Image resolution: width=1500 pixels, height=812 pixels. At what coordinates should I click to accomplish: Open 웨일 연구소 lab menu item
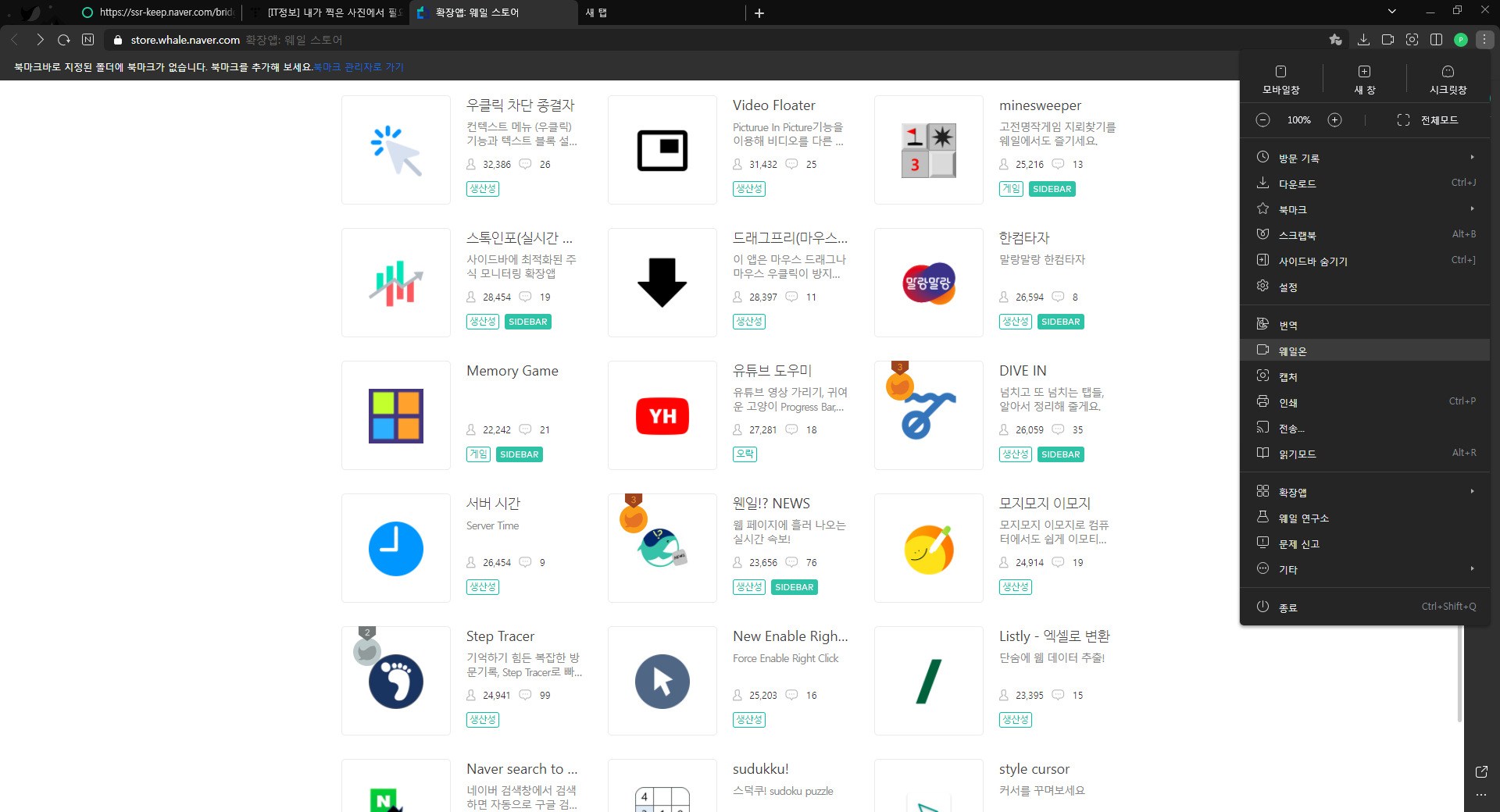(x=1365, y=518)
